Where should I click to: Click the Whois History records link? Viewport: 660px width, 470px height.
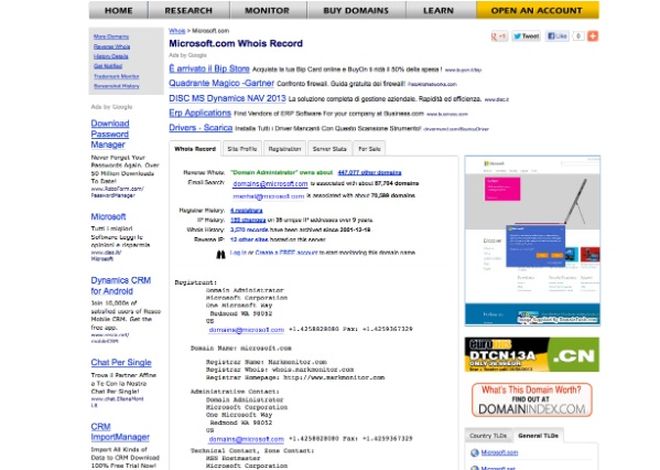[249, 230]
